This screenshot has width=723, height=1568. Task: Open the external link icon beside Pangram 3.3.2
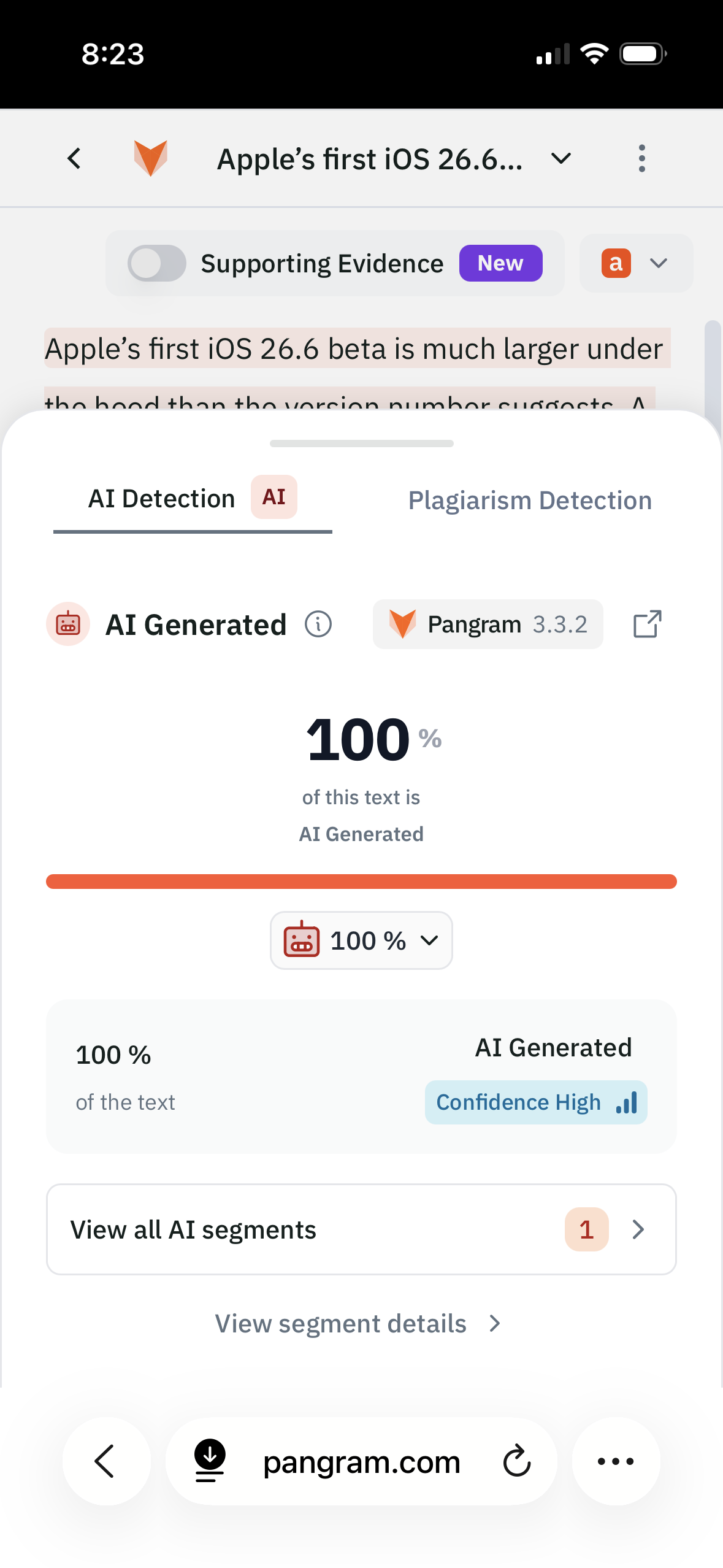[x=647, y=624]
